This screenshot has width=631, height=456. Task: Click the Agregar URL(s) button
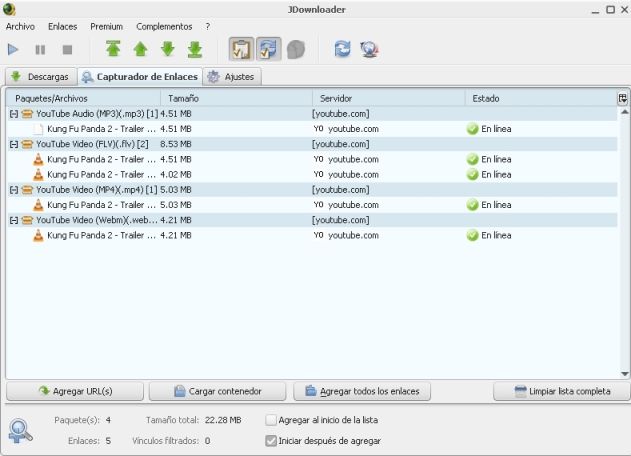coord(75,391)
